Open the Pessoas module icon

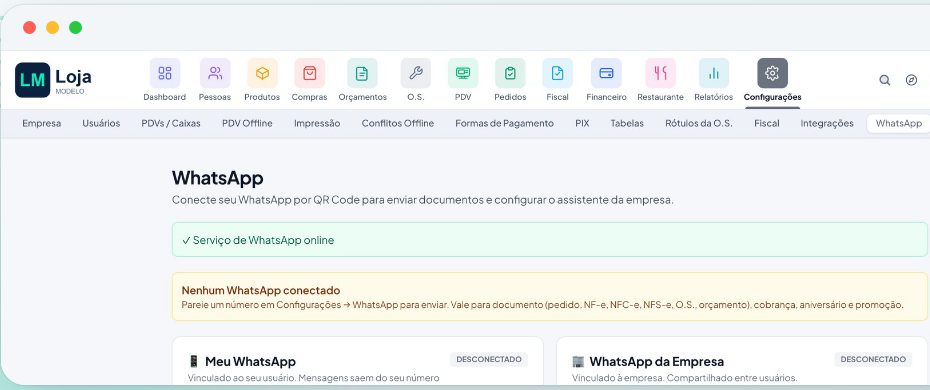[215, 73]
